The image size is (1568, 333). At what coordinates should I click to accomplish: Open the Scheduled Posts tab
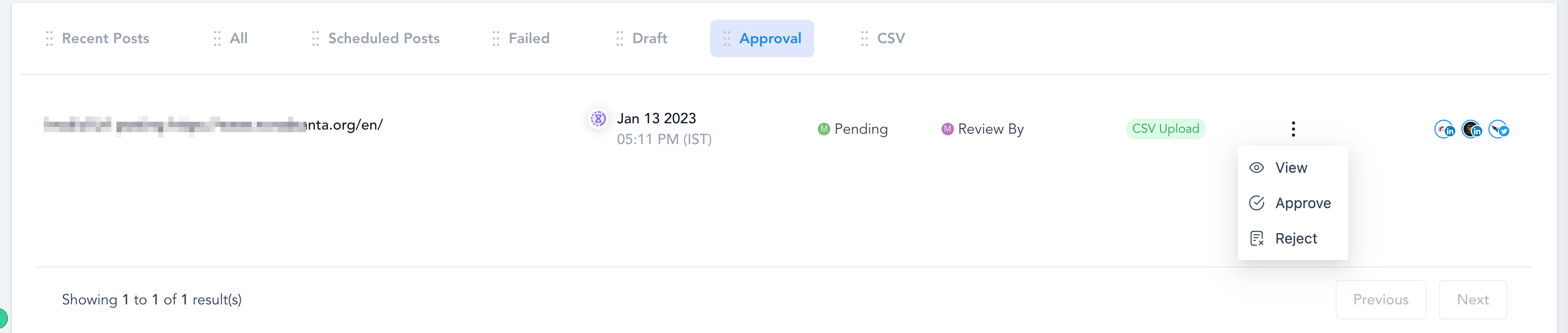point(384,39)
